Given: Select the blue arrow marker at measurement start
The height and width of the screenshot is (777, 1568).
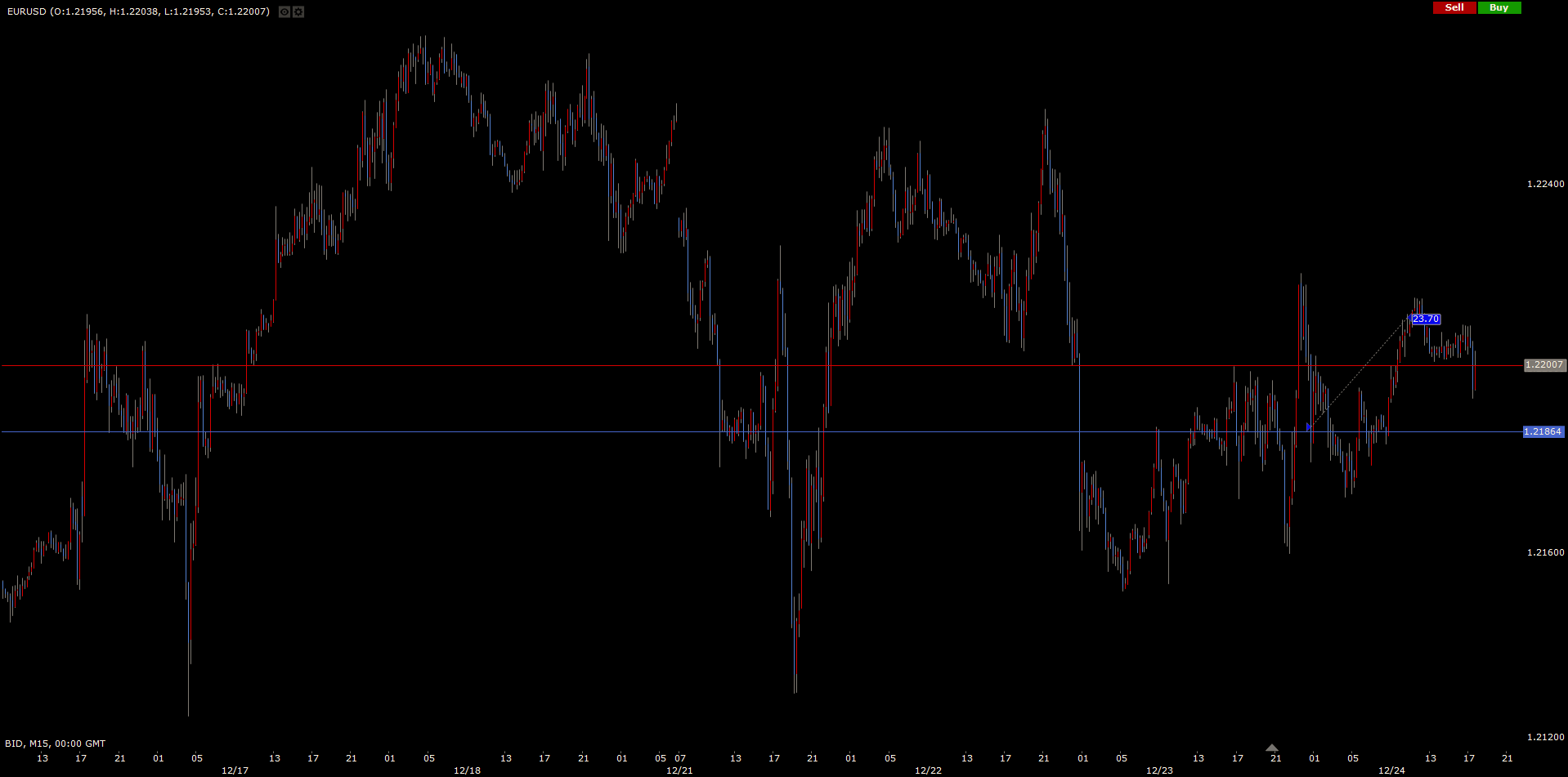Looking at the screenshot, I should pyautogui.click(x=1309, y=427).
